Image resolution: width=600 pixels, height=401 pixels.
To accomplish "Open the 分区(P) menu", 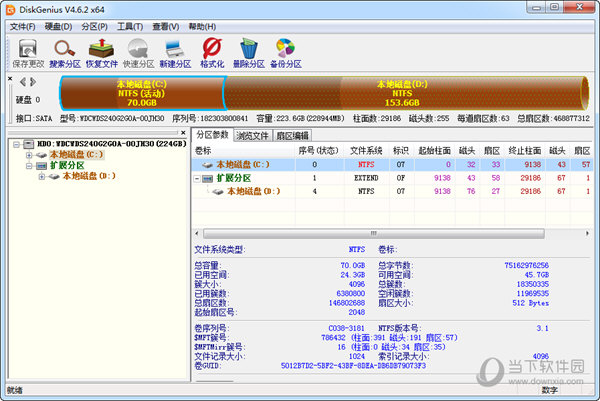I will pos(94,26).
